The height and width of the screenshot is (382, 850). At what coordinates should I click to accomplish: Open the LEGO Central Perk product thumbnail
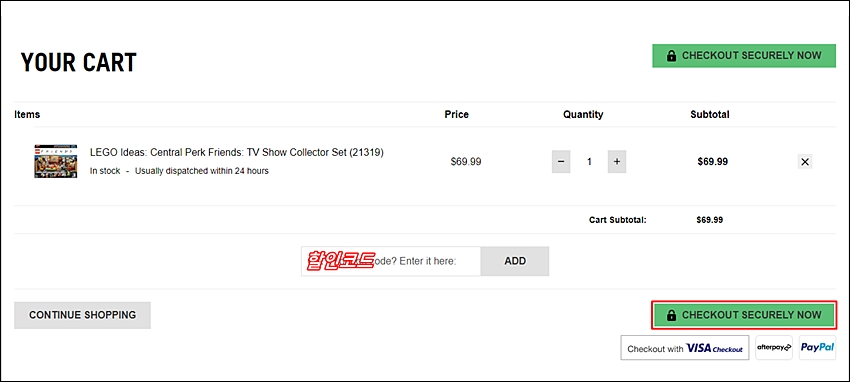56,161
